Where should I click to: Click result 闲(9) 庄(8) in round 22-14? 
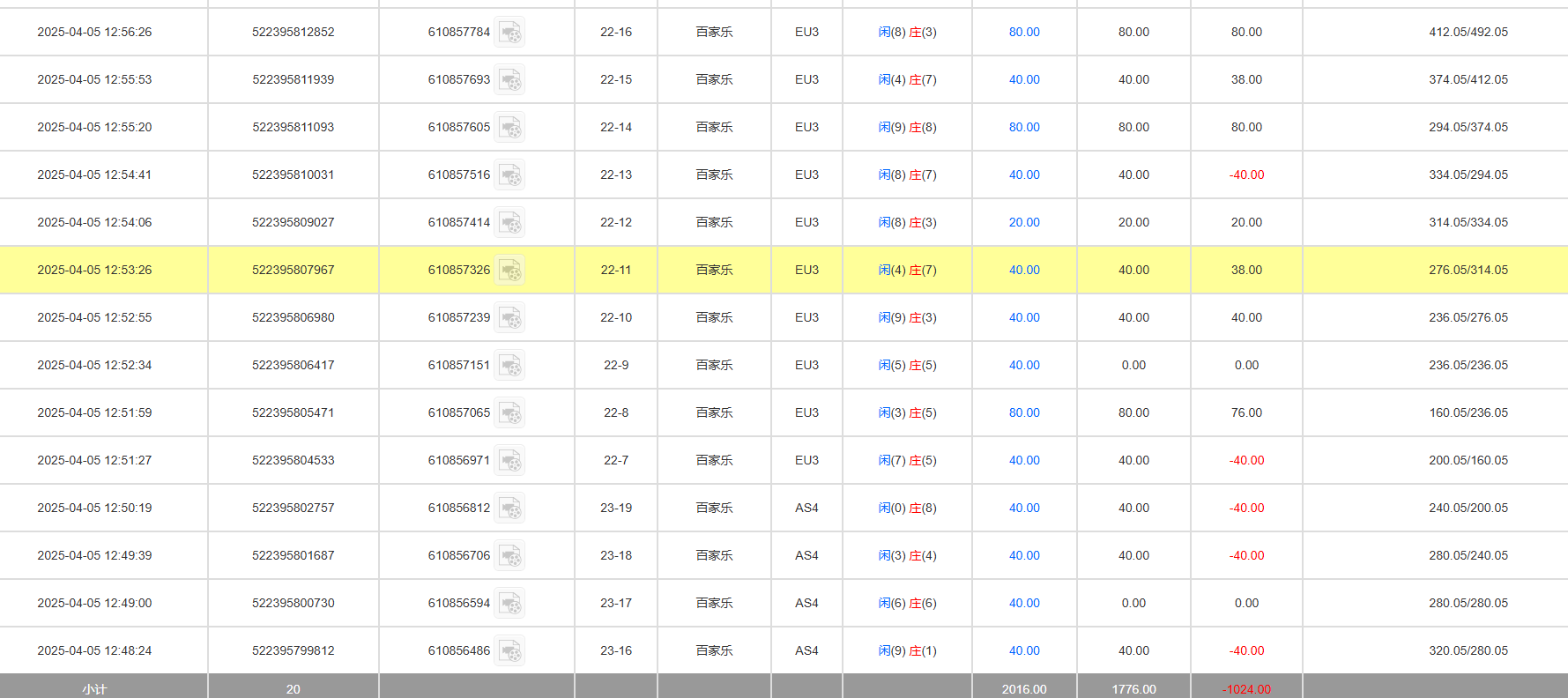click(x=907, y=128)
